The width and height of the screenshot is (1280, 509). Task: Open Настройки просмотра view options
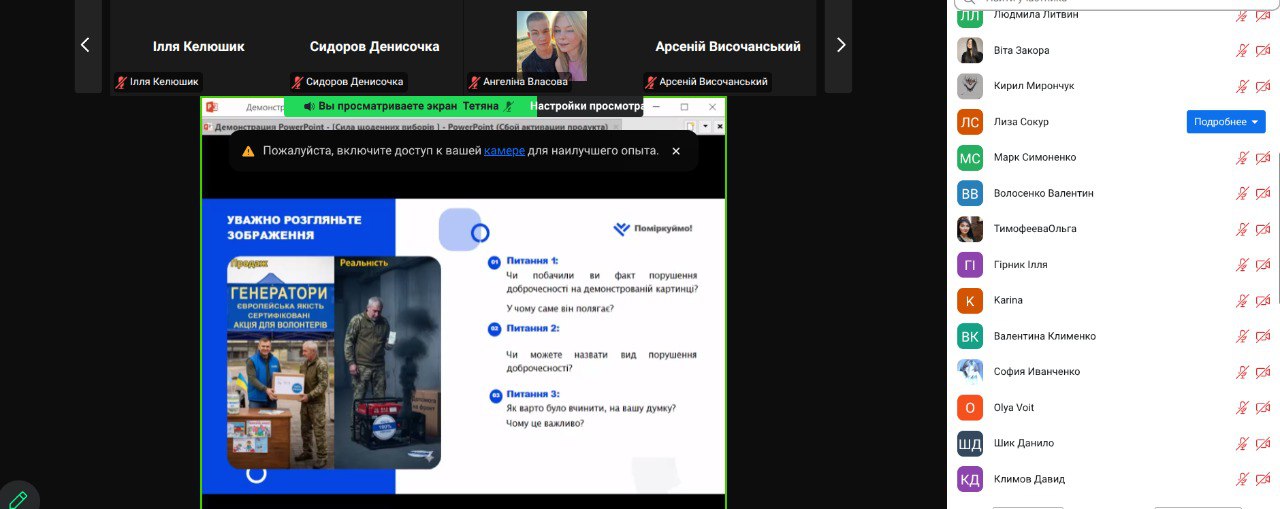(x=585, y=106)
